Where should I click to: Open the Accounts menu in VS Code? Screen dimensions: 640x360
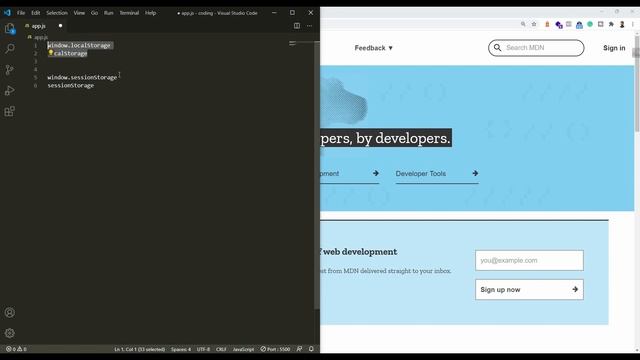(10, 312)
